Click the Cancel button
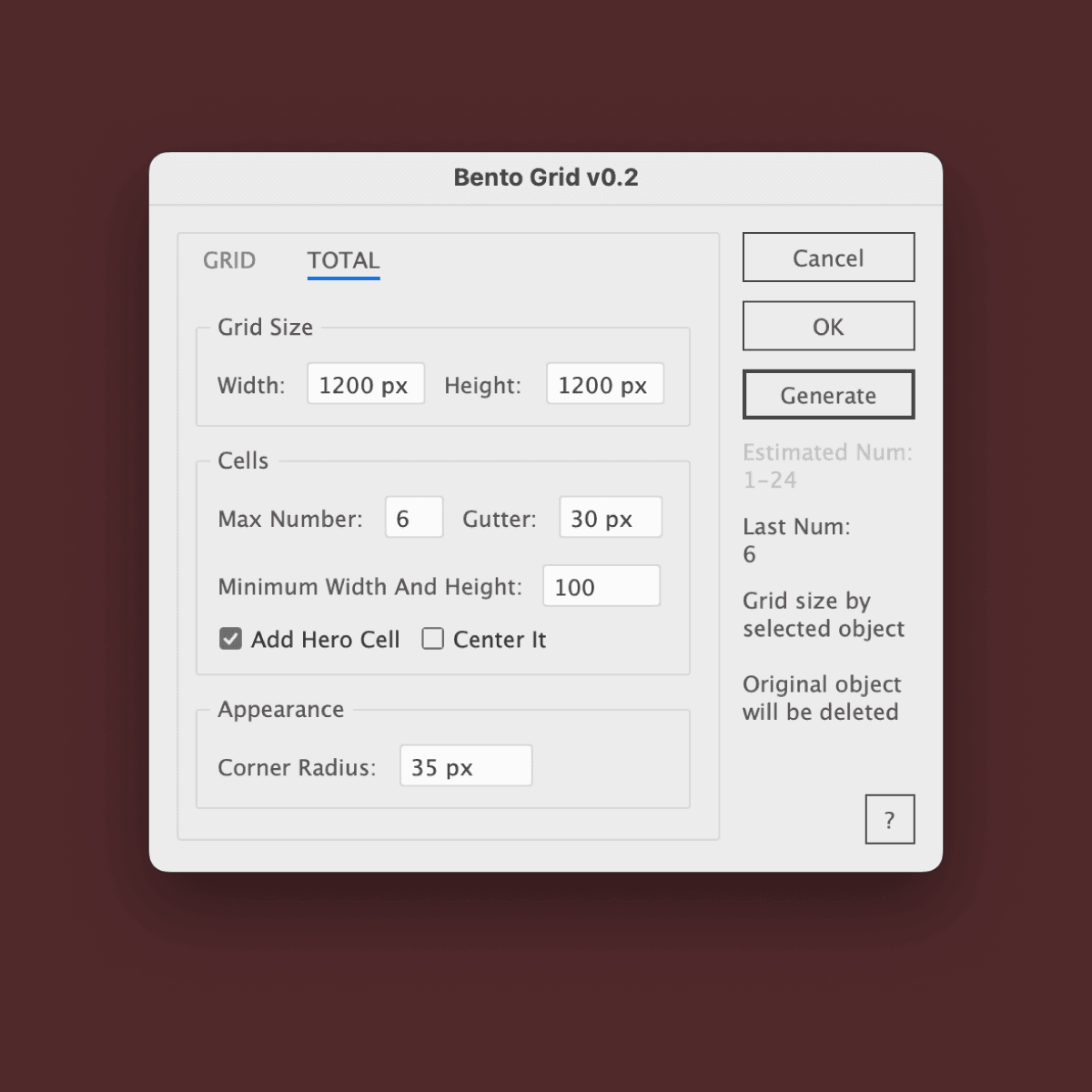 click(828, 258)
